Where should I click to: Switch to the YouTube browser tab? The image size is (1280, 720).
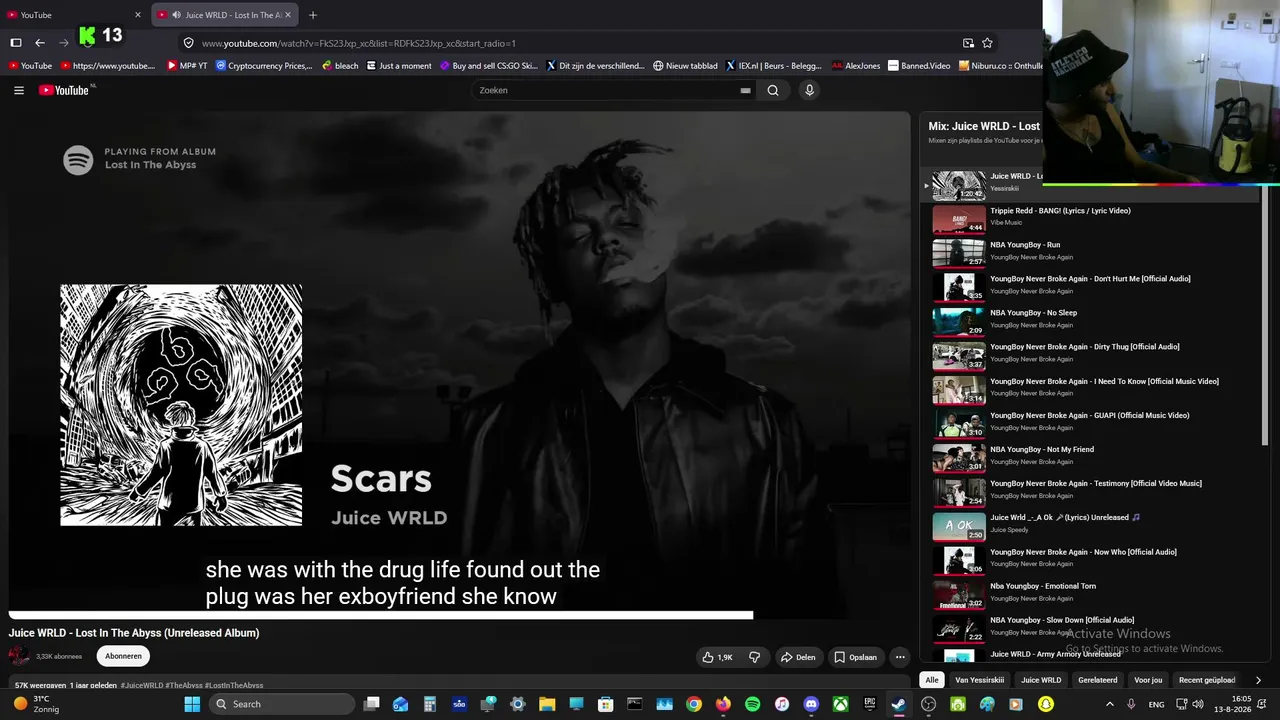point(75,15)
